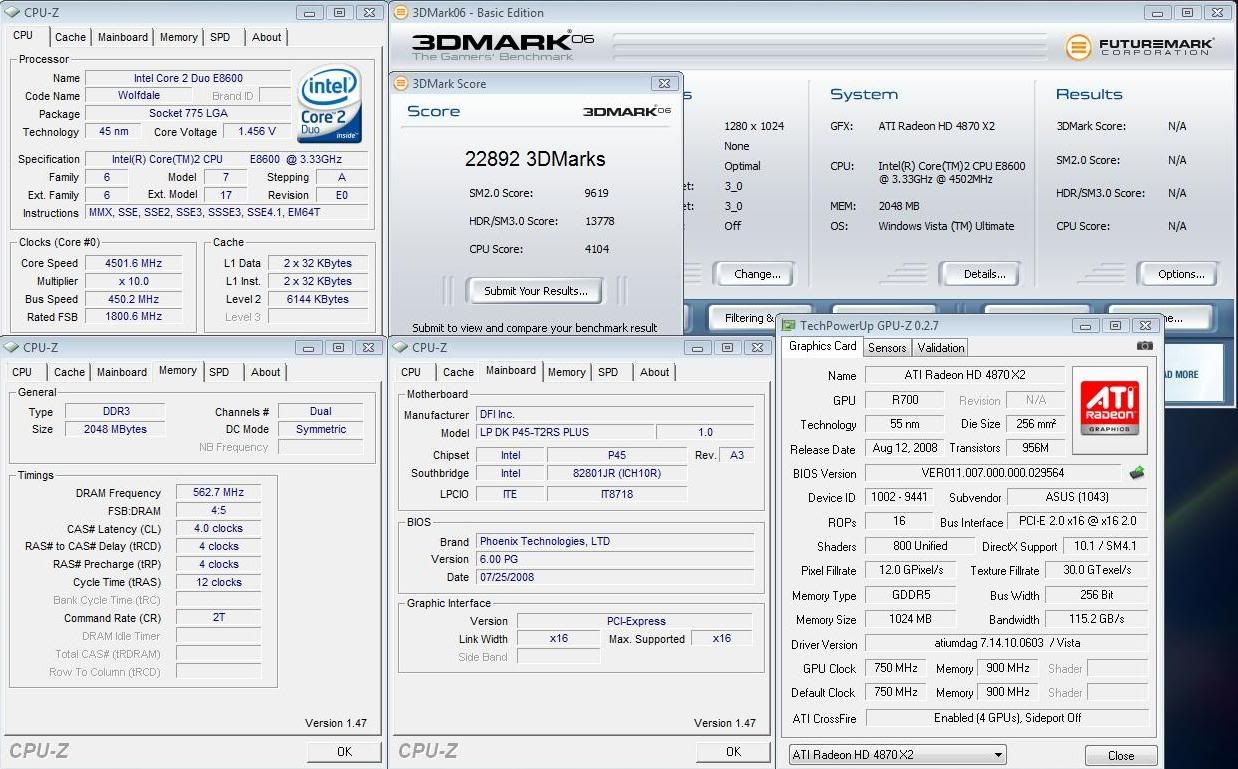
Task: Click the Manufacturer value DFI Inc.
Action: click(x=614, y=414)
